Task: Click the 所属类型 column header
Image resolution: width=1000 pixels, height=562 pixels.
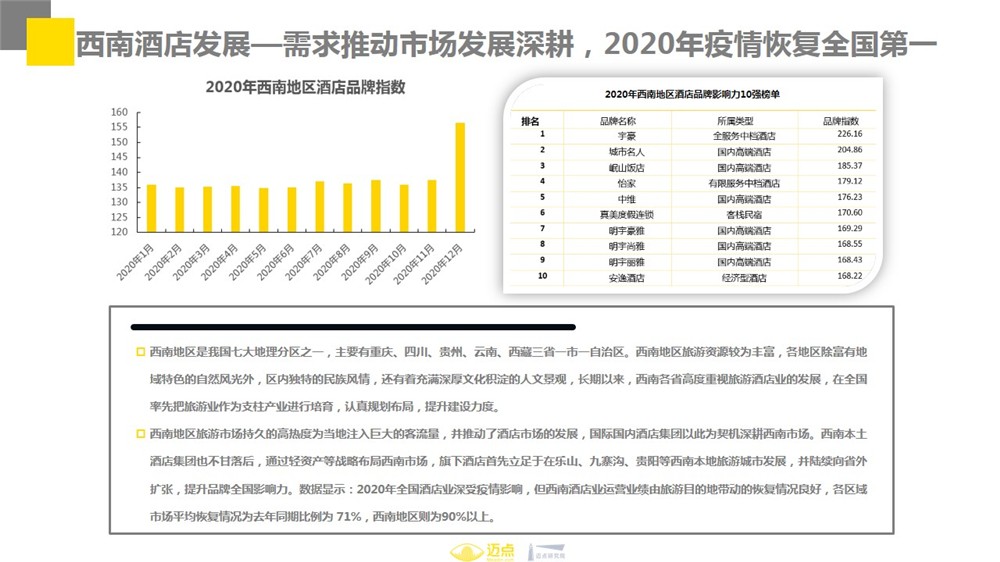Action: (x=745, y=120)
